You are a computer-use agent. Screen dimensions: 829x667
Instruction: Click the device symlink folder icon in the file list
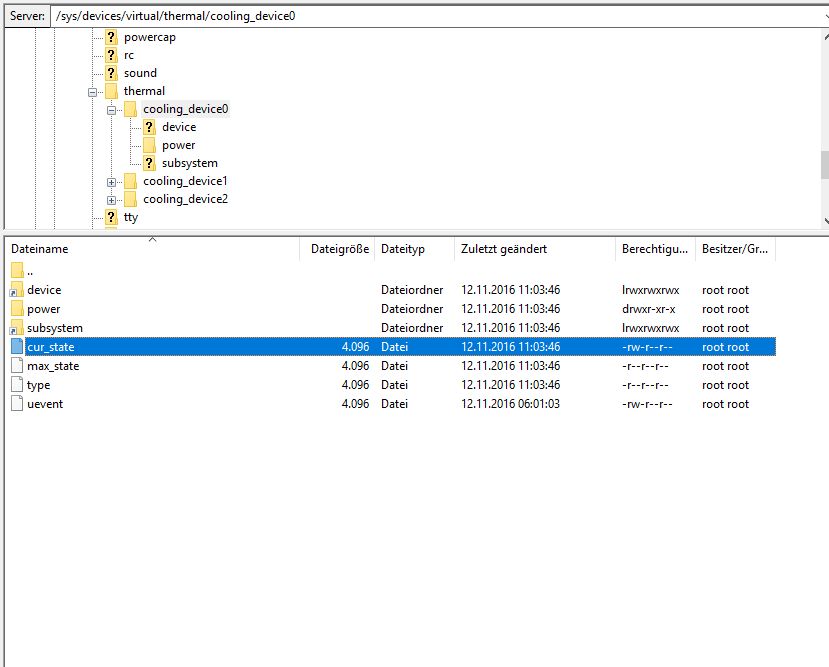17,290
